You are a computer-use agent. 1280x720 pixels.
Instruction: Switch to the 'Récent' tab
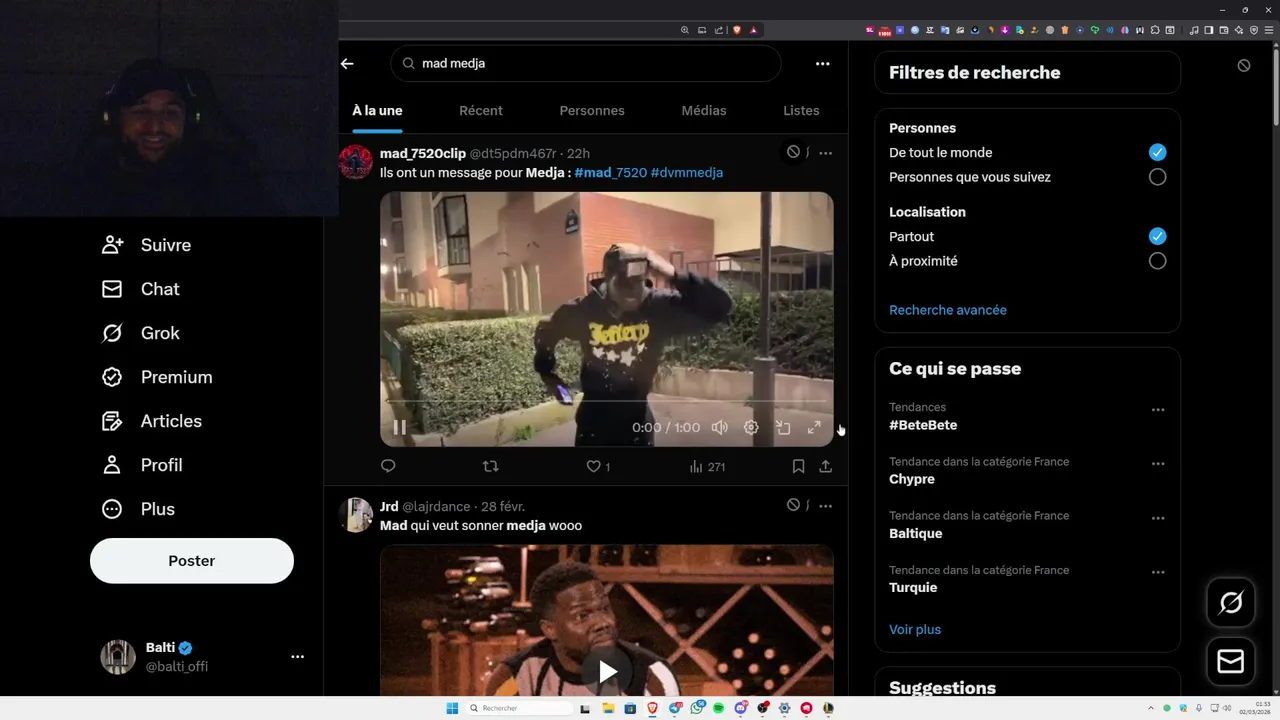481,111
